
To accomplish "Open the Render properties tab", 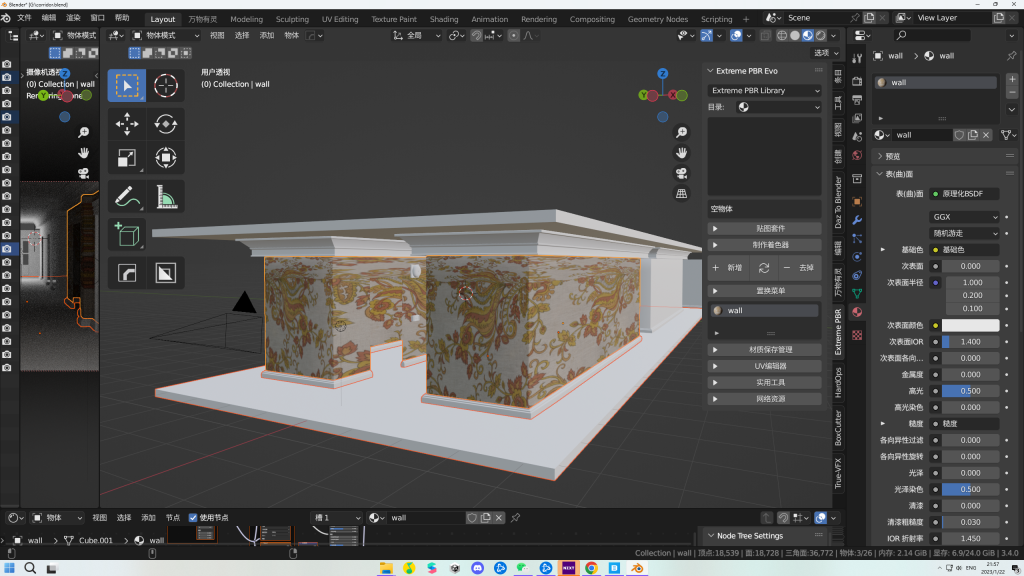I will pyautogui.click(x=857, y=82).
